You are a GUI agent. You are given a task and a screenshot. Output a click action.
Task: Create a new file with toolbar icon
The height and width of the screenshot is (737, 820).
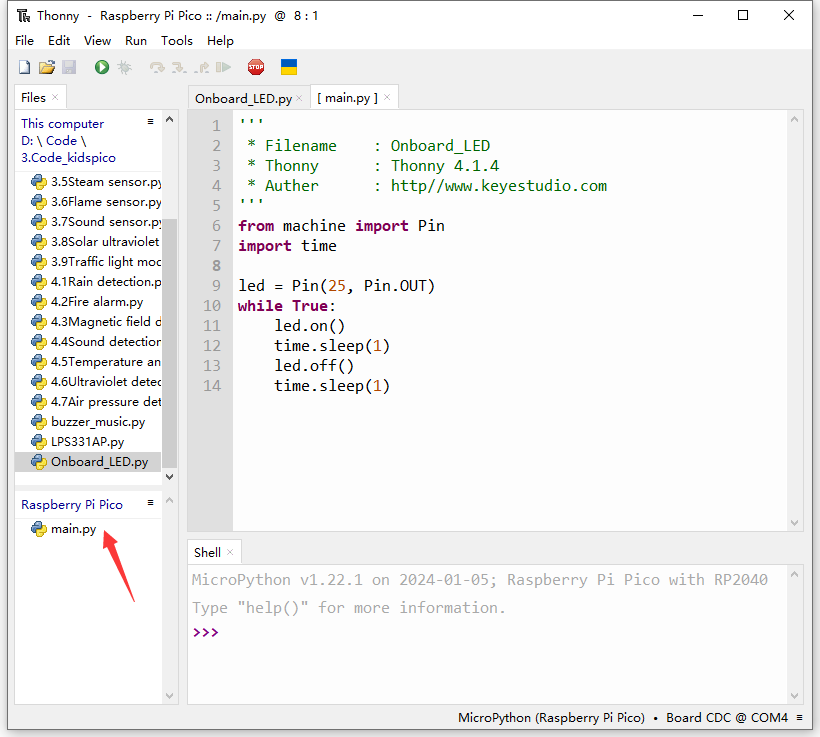click(x=24, y=67)
